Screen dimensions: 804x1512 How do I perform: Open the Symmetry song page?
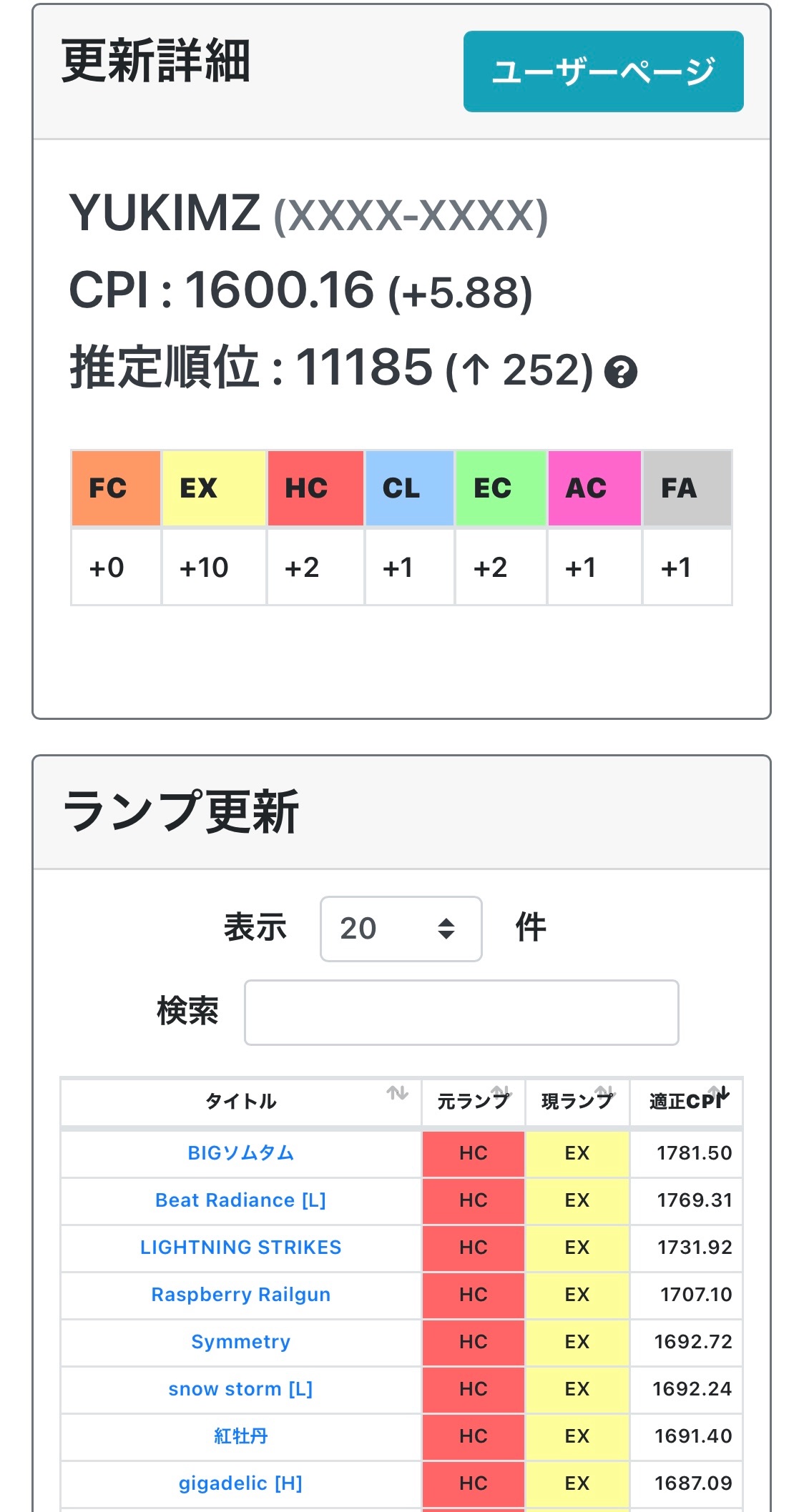[240, 1342]
